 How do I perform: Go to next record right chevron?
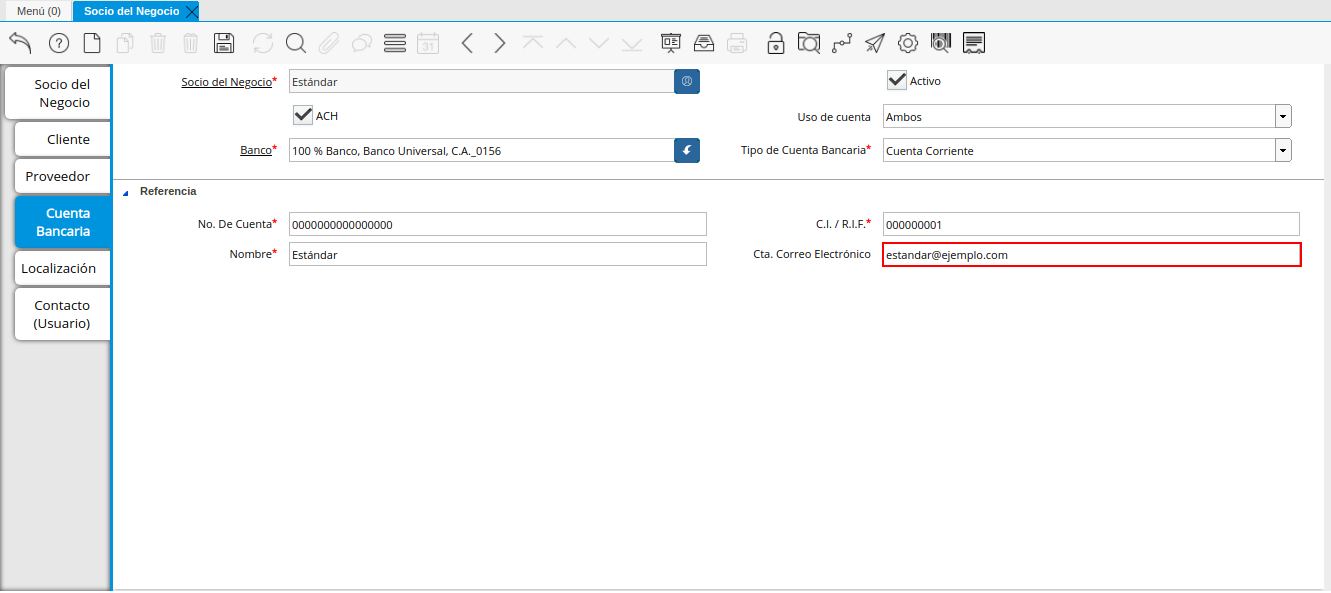tap(500, 43)
